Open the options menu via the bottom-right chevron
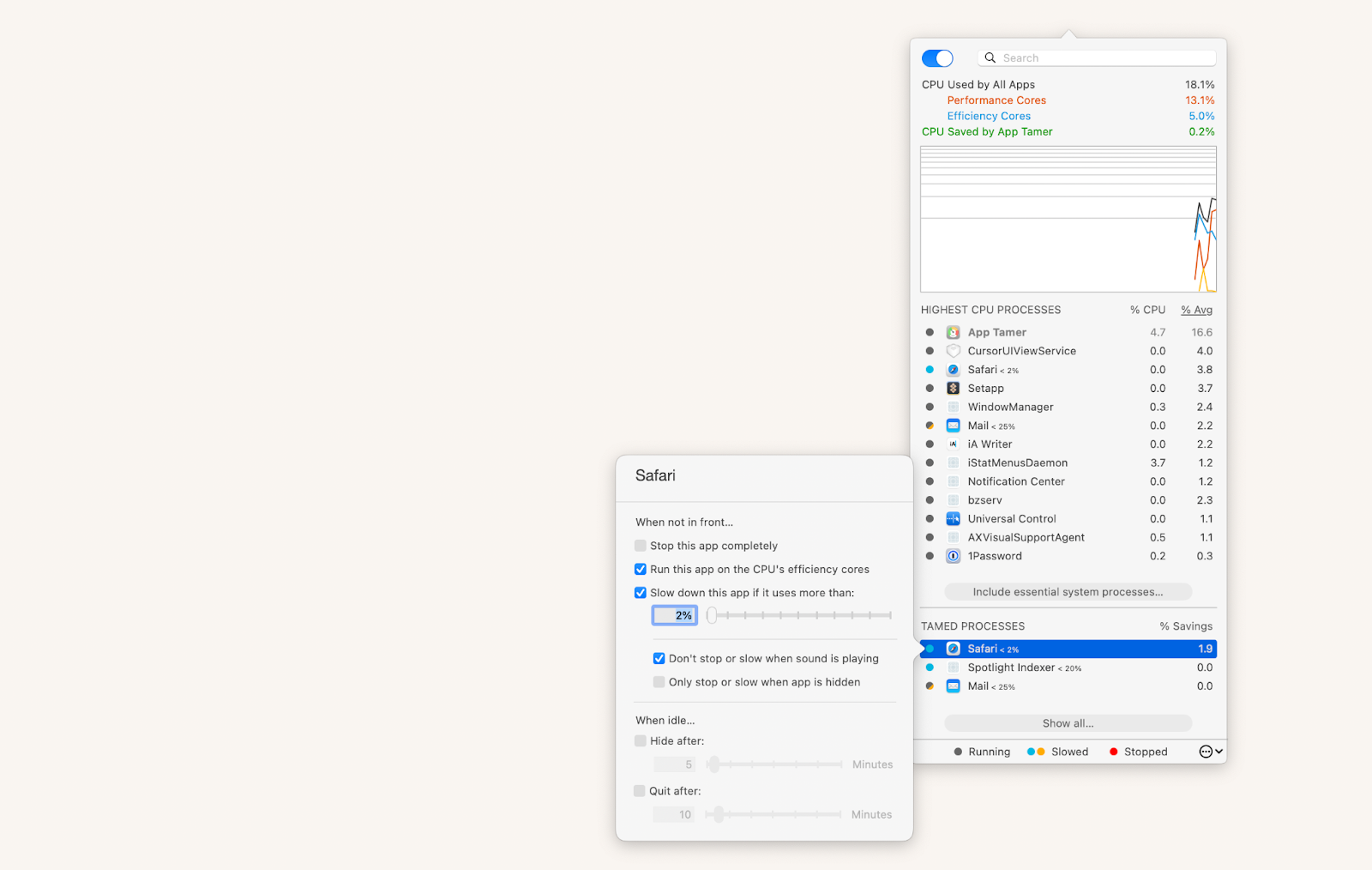Viewport: 1372px width, 870px height. tap(1209, 751)
